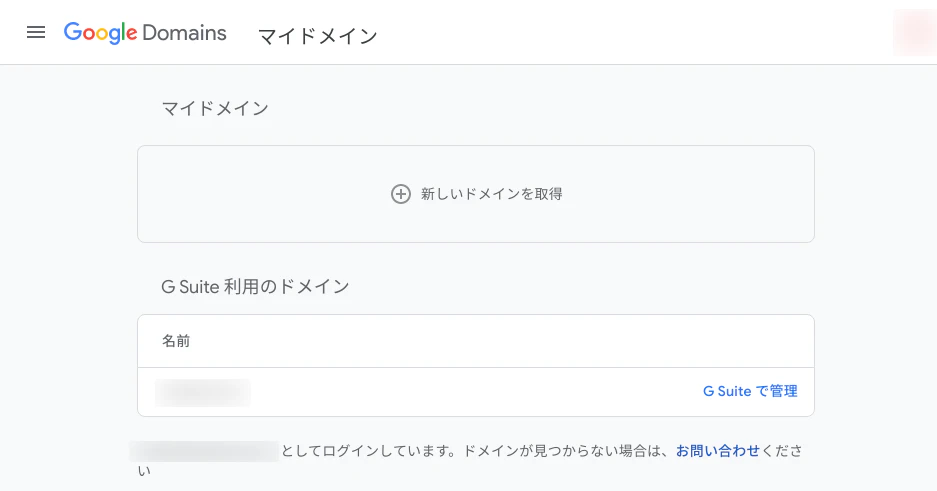Click the G Suite 利用のドメイン heading
Viewport: 937px width, 491px height.
point(255,287)
